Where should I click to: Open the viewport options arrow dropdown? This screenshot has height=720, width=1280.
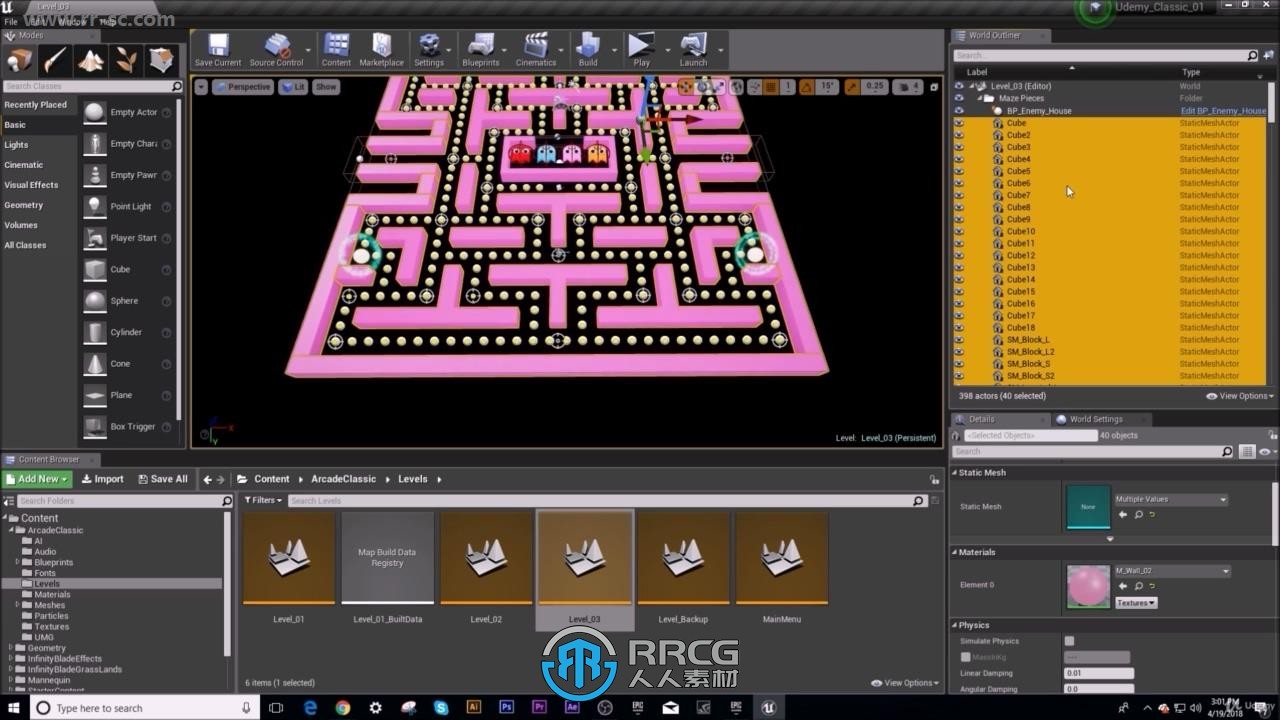tap(201, 87)
